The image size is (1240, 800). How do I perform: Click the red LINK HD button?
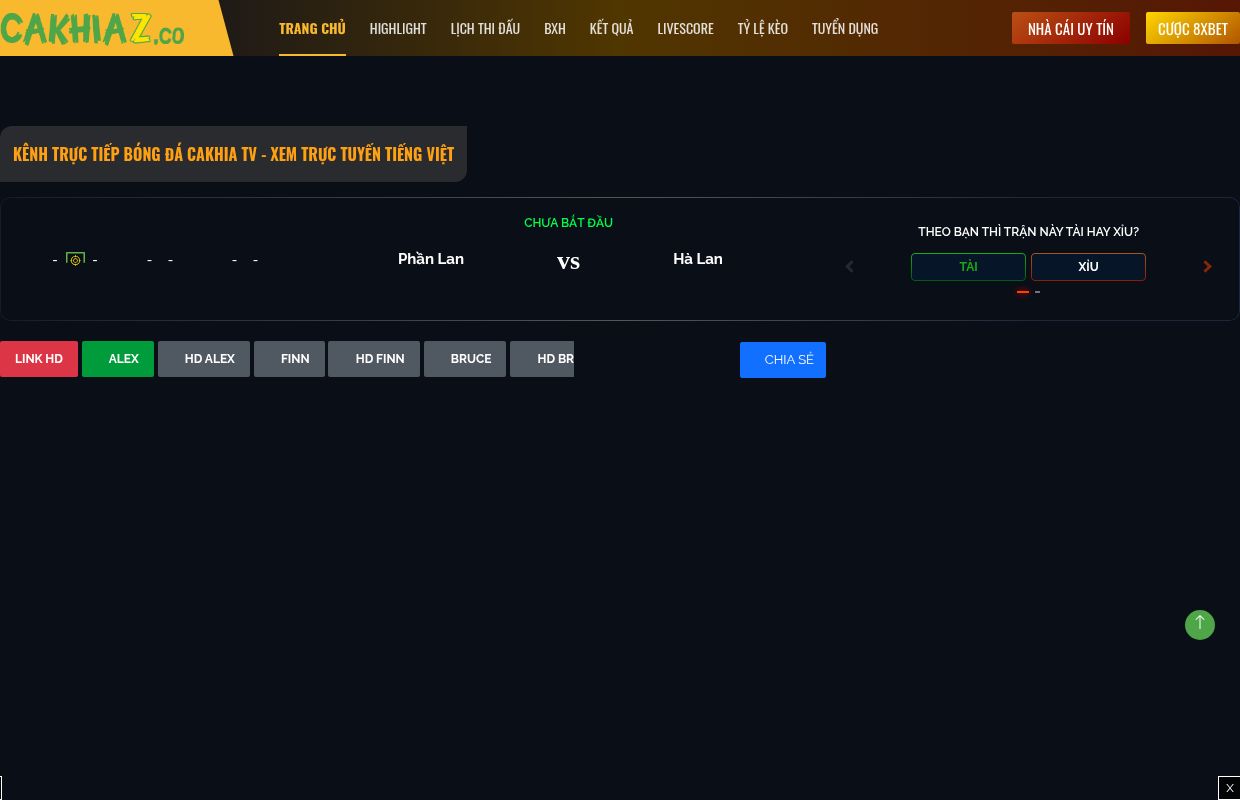tap(39, 359)
